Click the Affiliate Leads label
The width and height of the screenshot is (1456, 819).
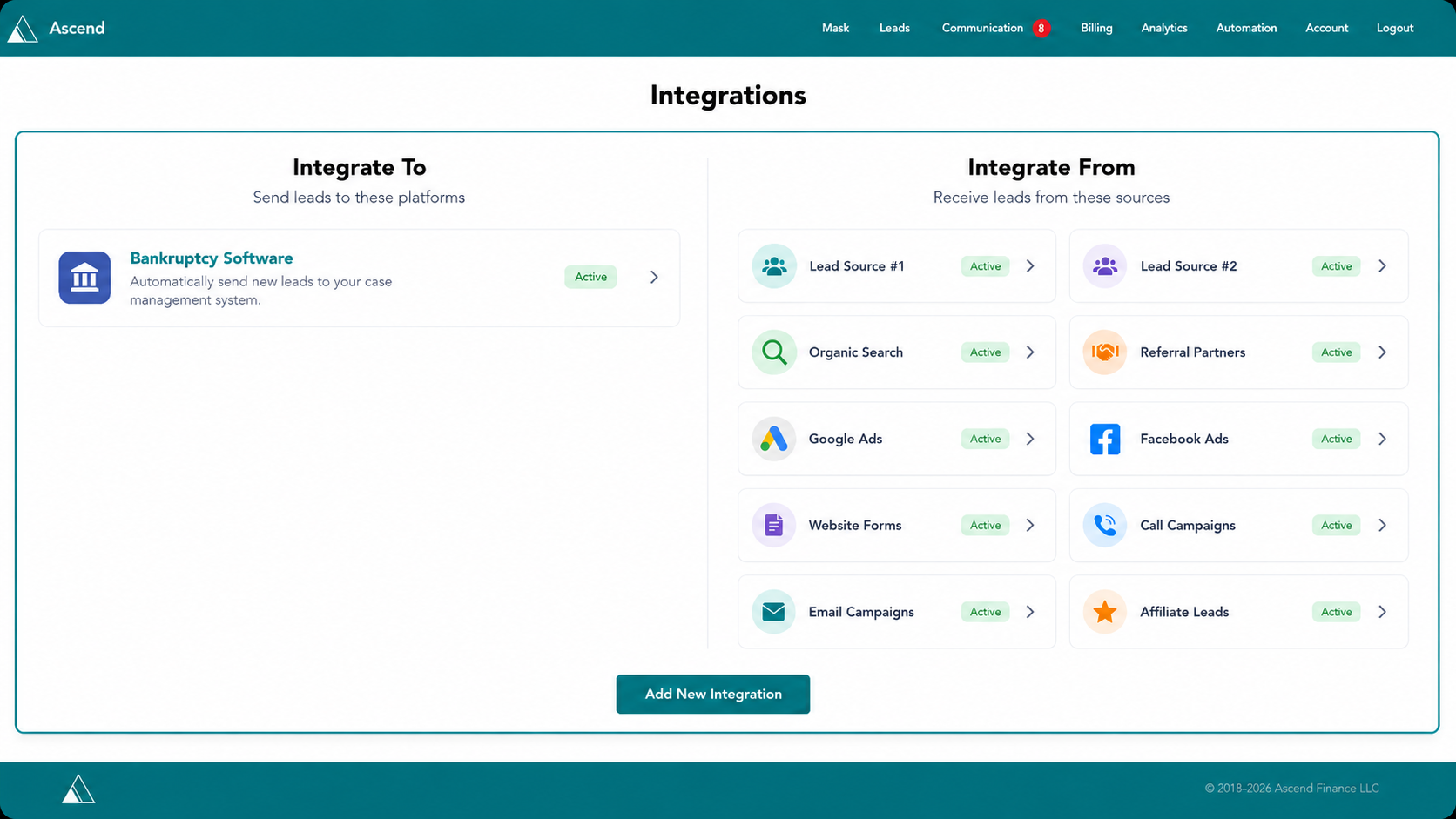pos(1184,612)
